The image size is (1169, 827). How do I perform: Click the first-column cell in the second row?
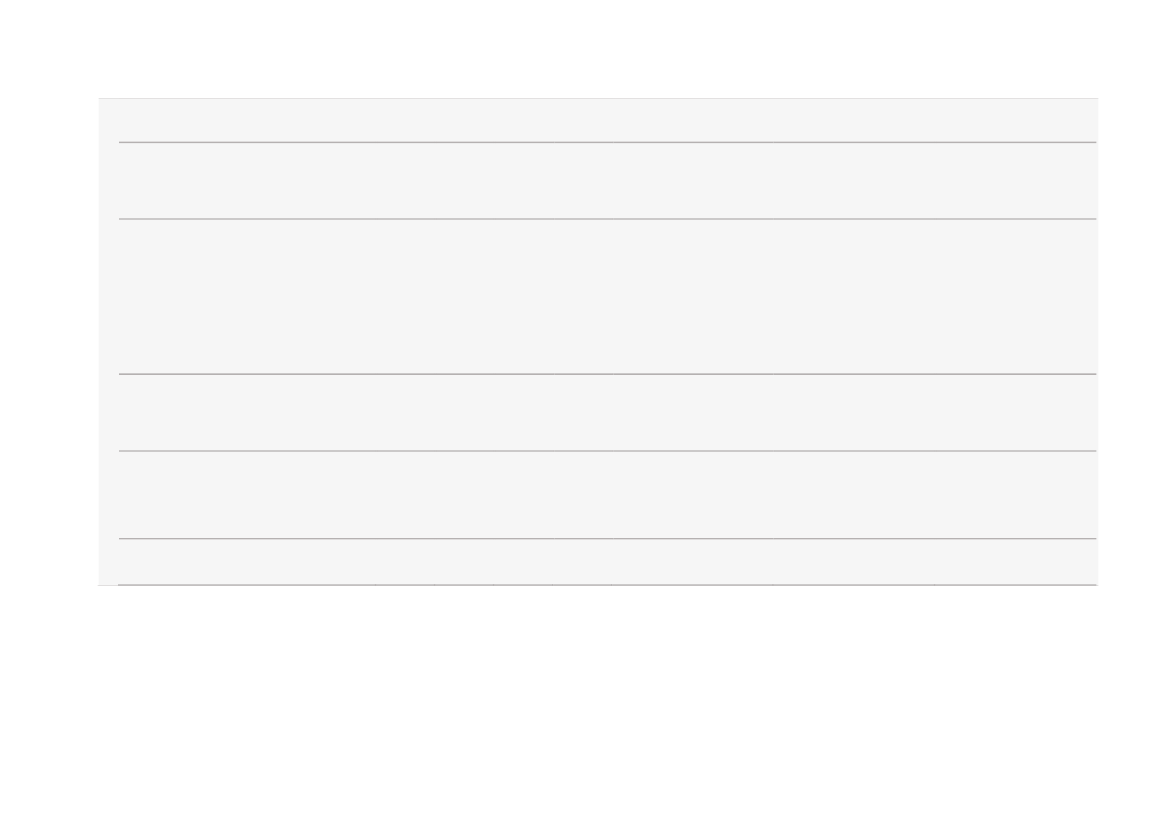pos(247,180)
